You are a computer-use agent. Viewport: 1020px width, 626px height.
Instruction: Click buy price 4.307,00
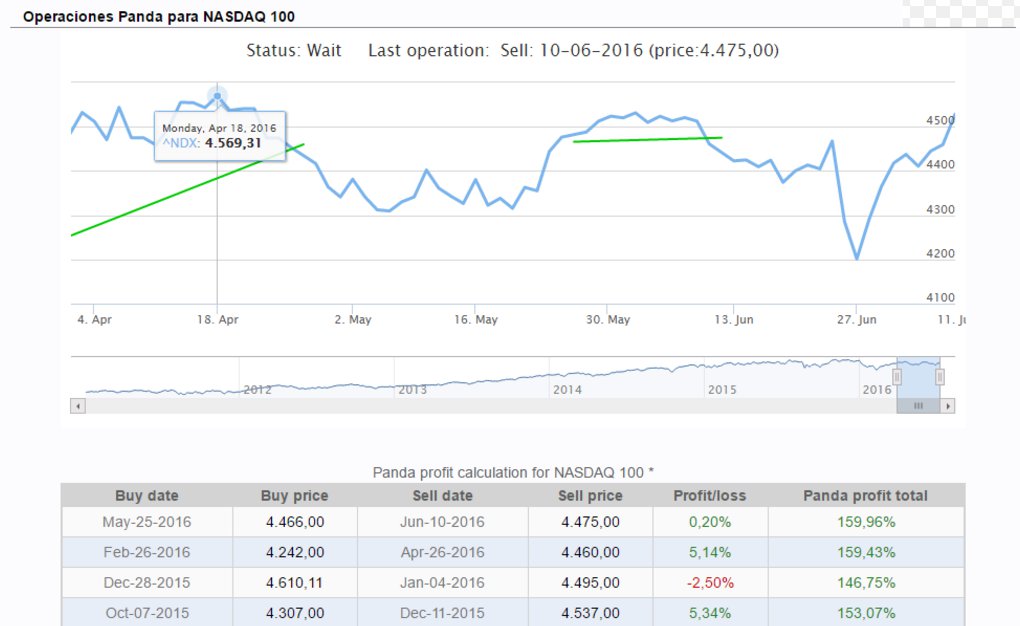(295, 613)
